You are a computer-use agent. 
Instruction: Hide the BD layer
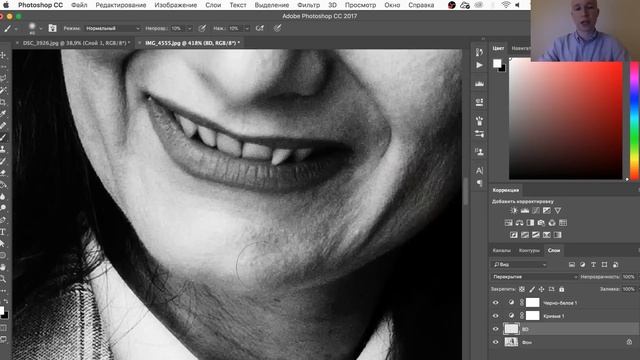point(496,329)
